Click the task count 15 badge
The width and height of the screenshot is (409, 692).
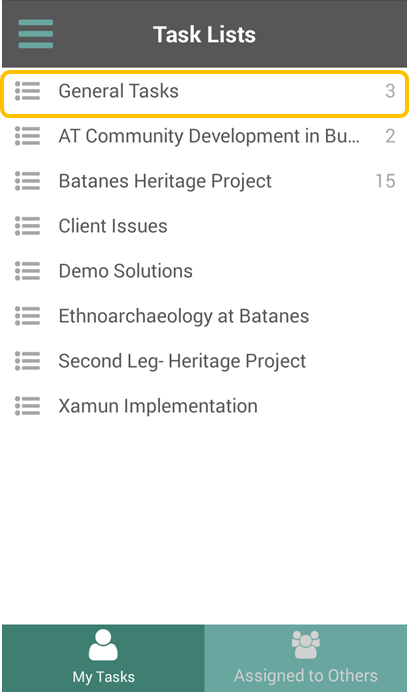385,181
